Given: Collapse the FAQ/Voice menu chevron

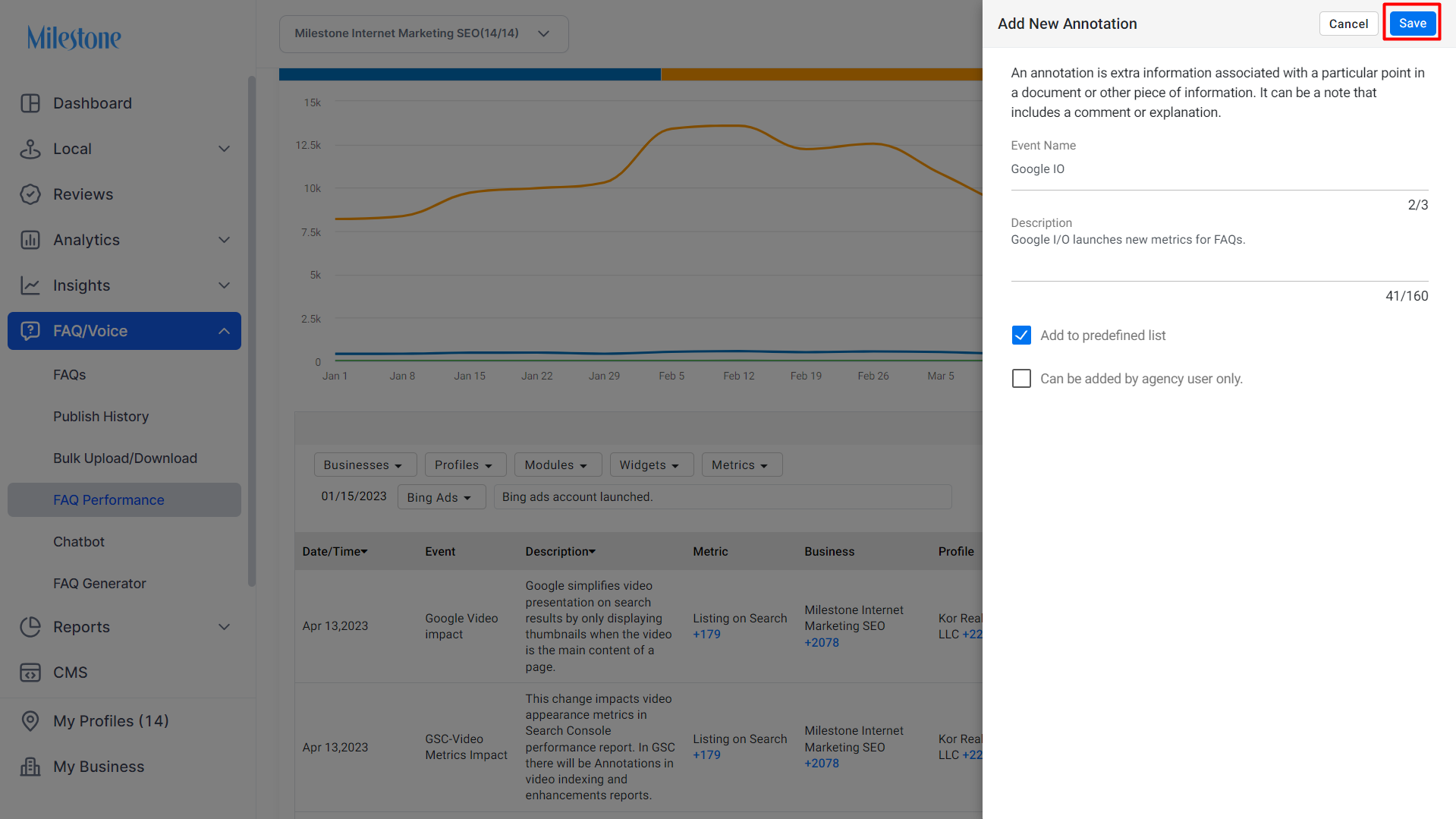Looking at the screenshot, I should coord(224,331).
